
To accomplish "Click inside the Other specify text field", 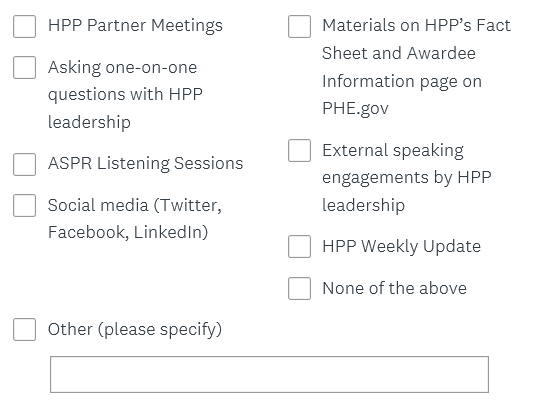I will 269,374.
